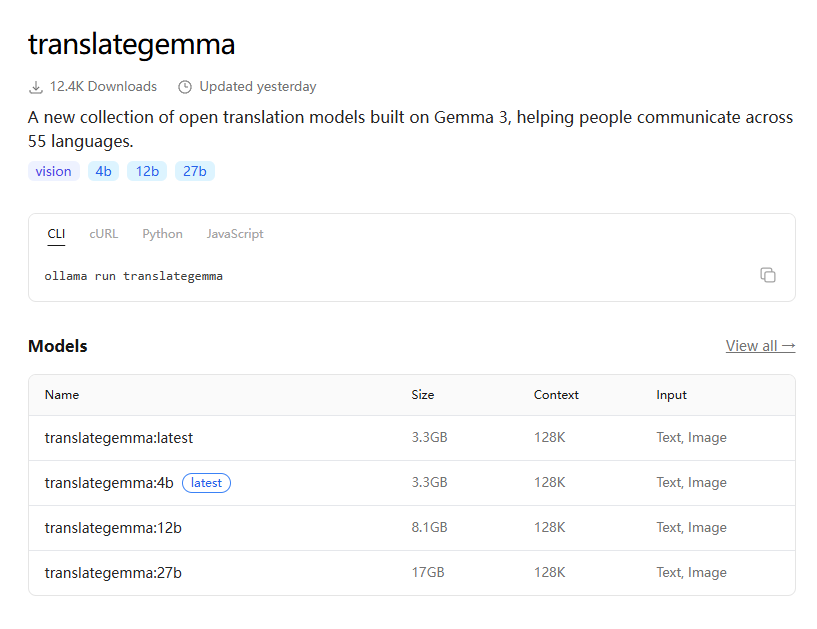Open the translategemma:4b model
817x629 pixels.
tap(109, 483)
